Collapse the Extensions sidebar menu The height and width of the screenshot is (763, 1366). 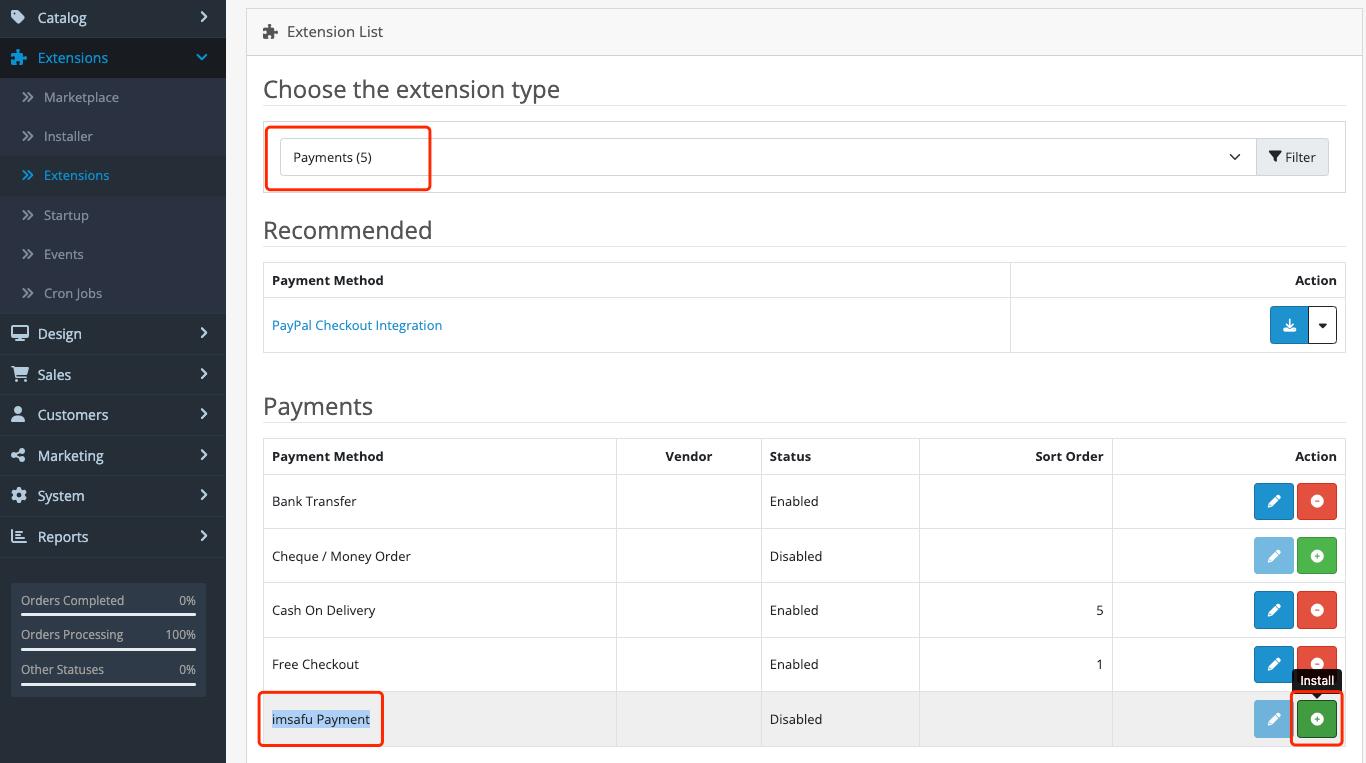tap(73, 57)
